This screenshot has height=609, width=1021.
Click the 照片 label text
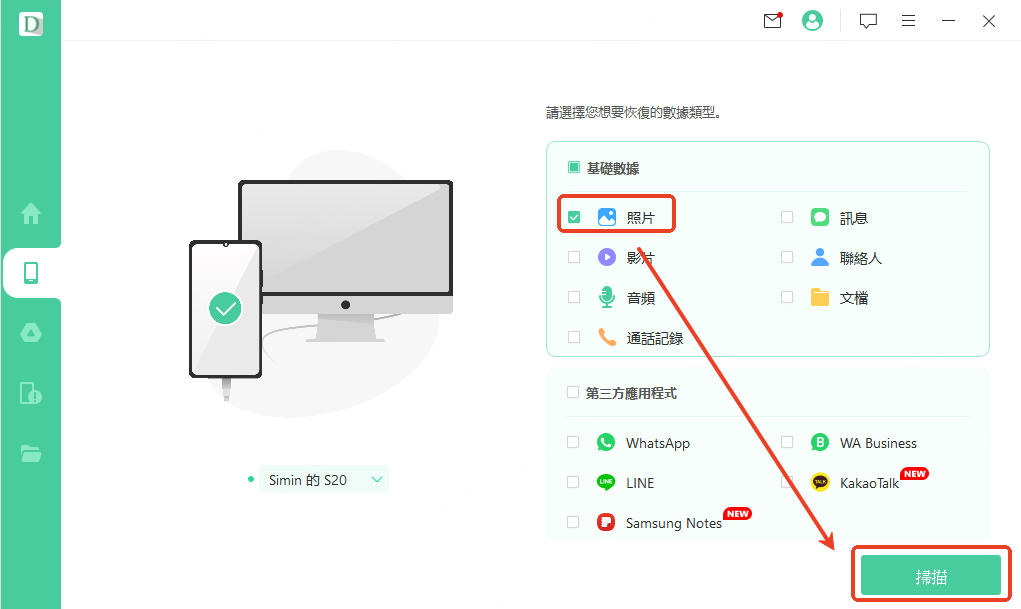pyautogui.click(x=641, y=218)
